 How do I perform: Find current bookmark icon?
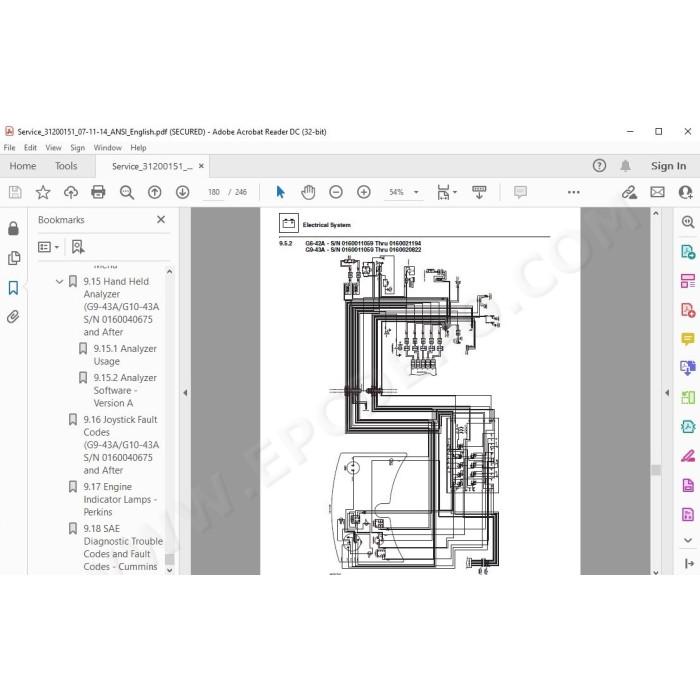(x=78, y=247)
